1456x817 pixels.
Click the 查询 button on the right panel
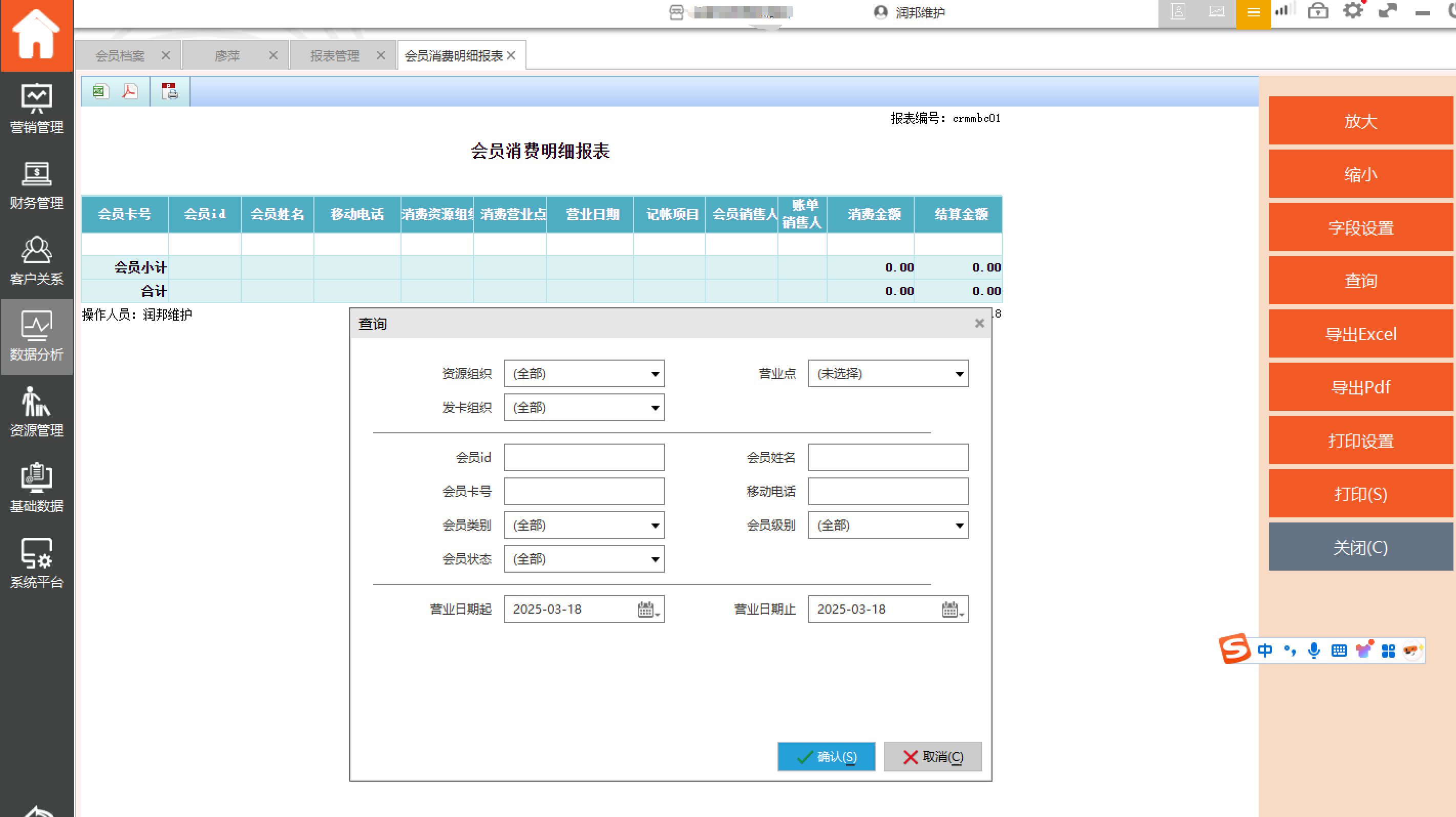[1360, 280]
